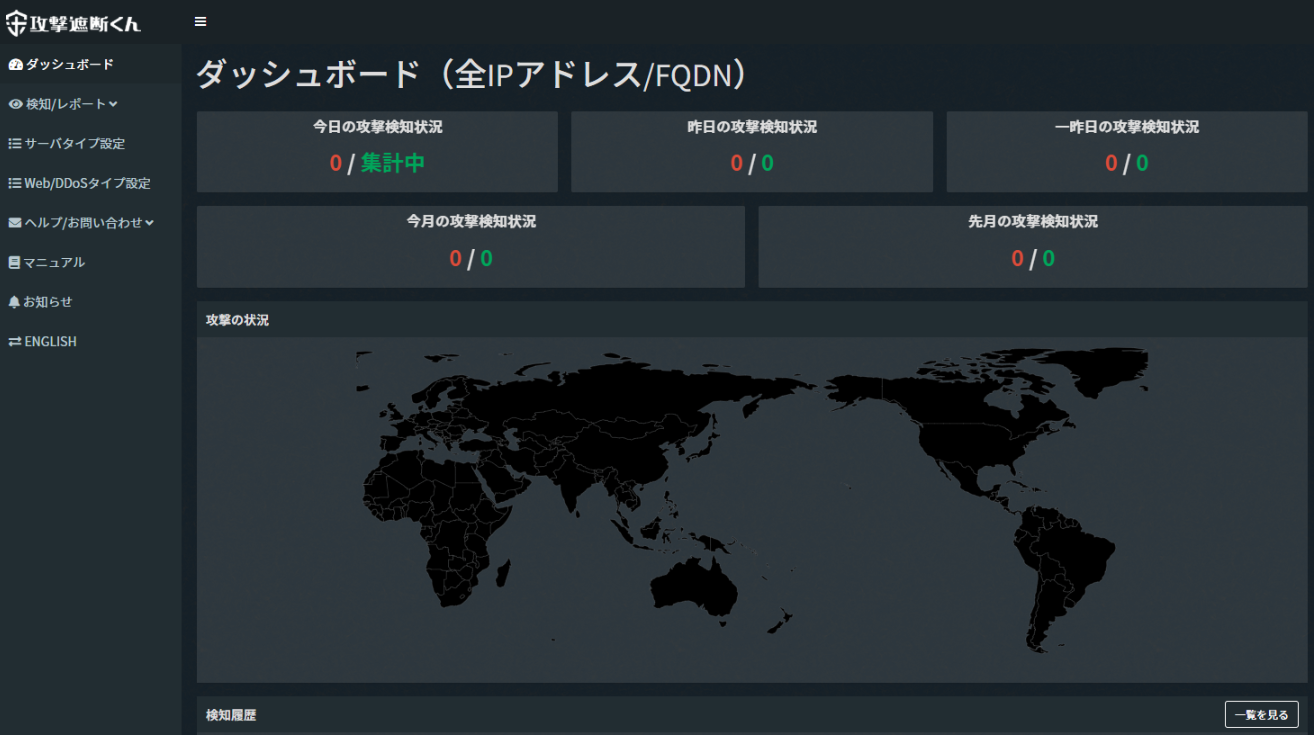
Task: Select the 一昨日の攻撃検知状況 card
Action: (1126, 151)
